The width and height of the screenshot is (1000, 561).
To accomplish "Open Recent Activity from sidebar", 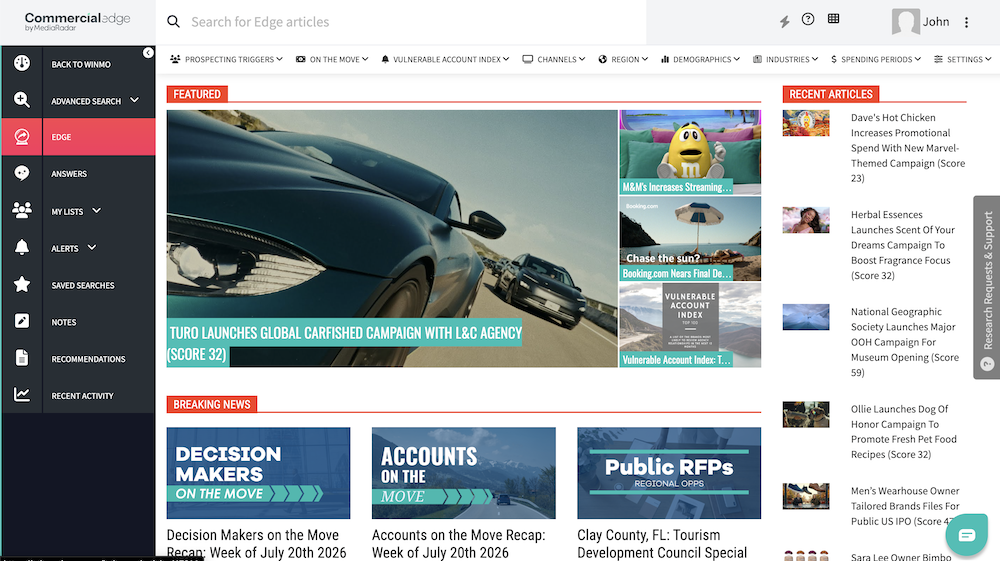I will click(x=82, y=396).
